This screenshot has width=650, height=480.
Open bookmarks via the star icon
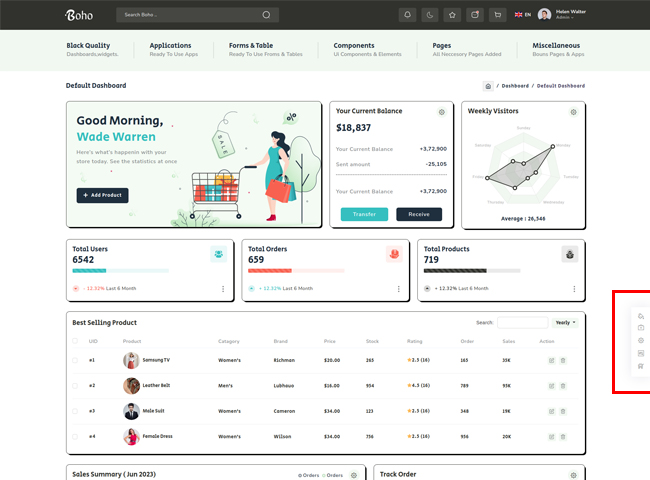tap(452, 15)
